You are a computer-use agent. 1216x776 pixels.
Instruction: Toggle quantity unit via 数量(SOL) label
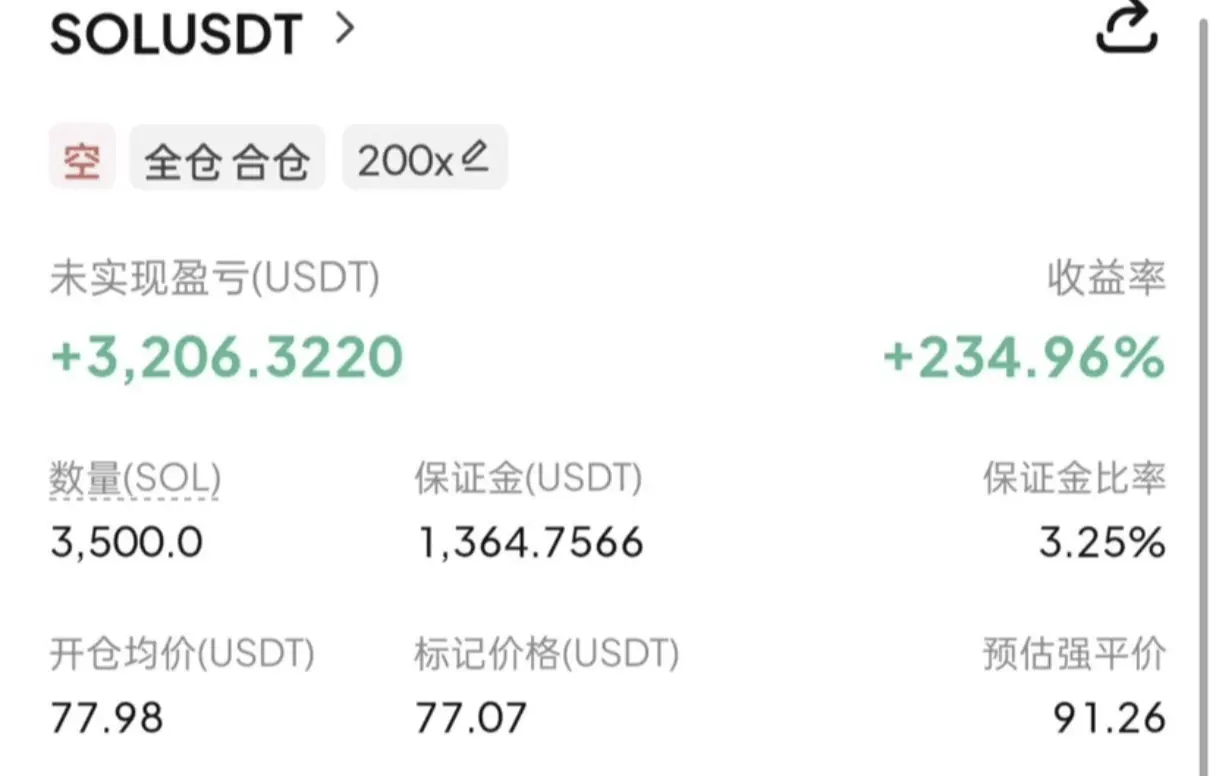(x=135, y=482)
